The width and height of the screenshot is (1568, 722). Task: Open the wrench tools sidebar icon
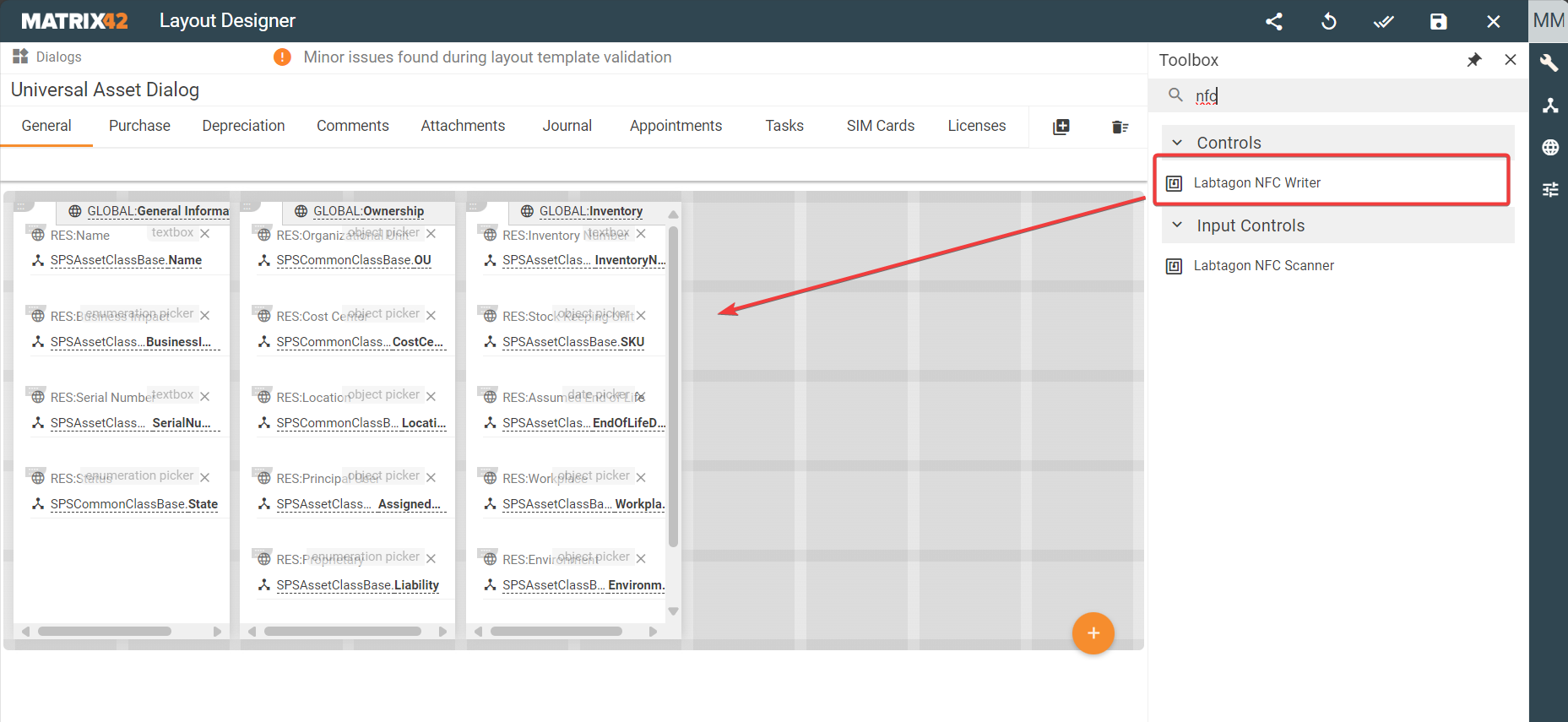click(1549, 63)
